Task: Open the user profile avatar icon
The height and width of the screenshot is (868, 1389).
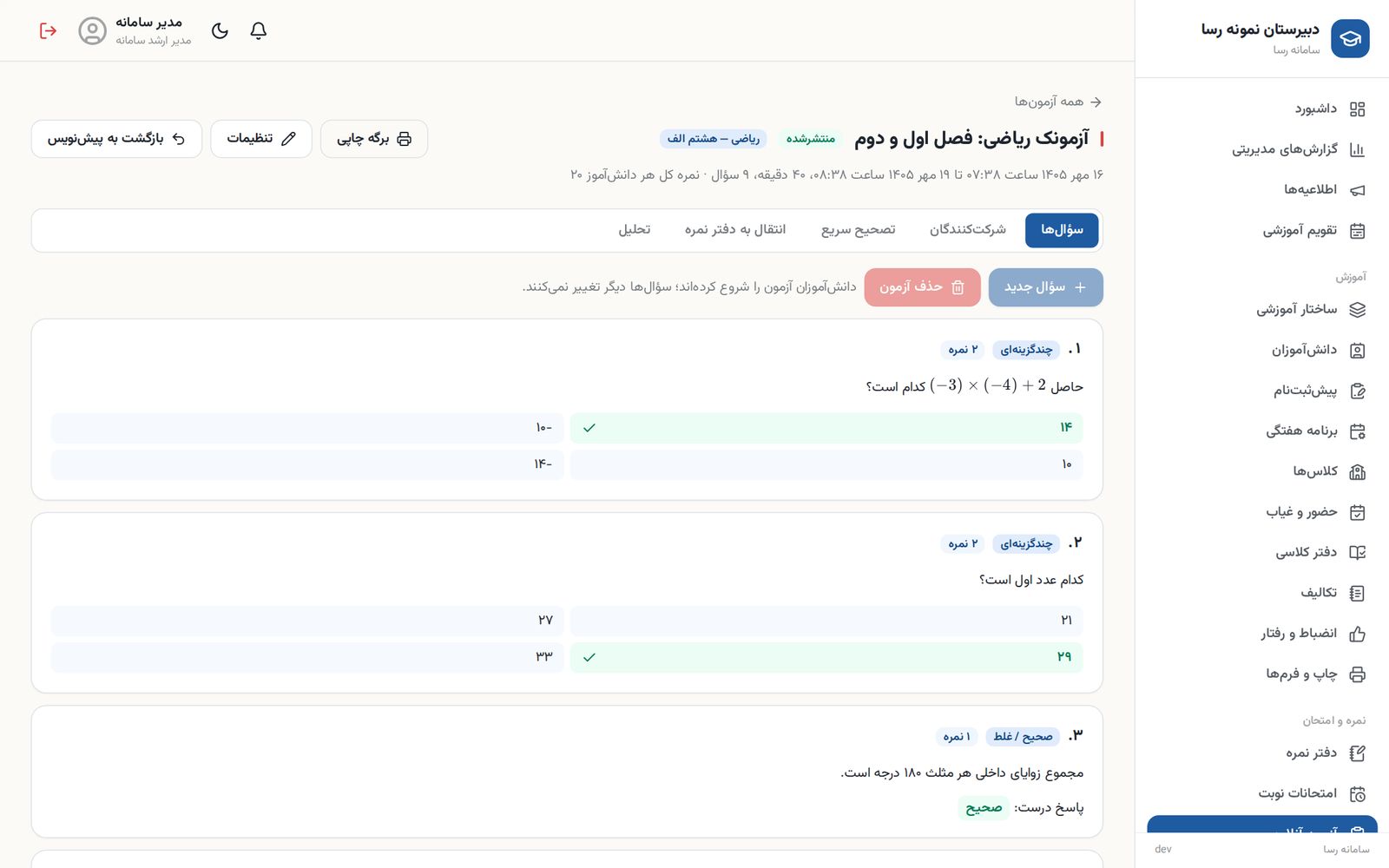Action: pyautogui.click(x=92, y=30)
